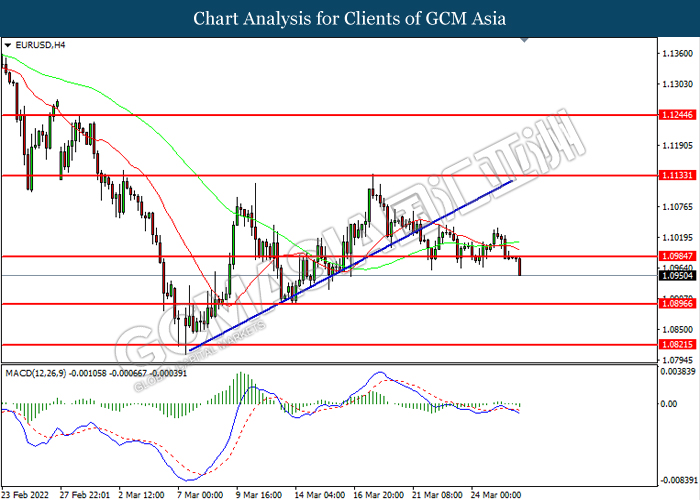Screen dimensions: 700x500
Task: Click the current price label 1.09504
Action: 678,275
